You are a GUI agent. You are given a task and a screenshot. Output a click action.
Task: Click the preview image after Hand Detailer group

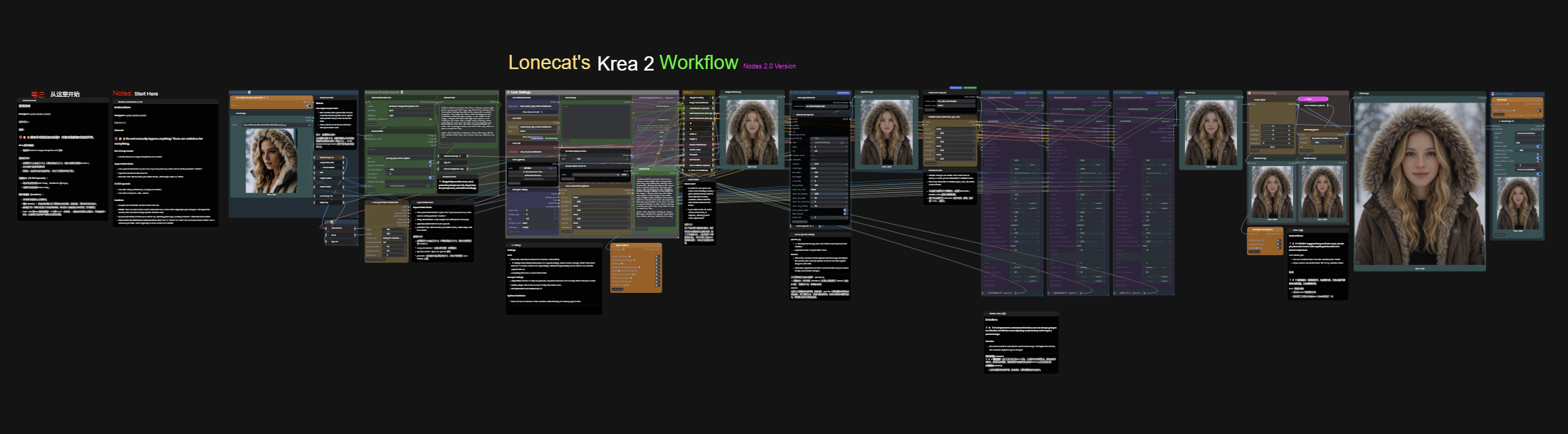click(1211, 133)
